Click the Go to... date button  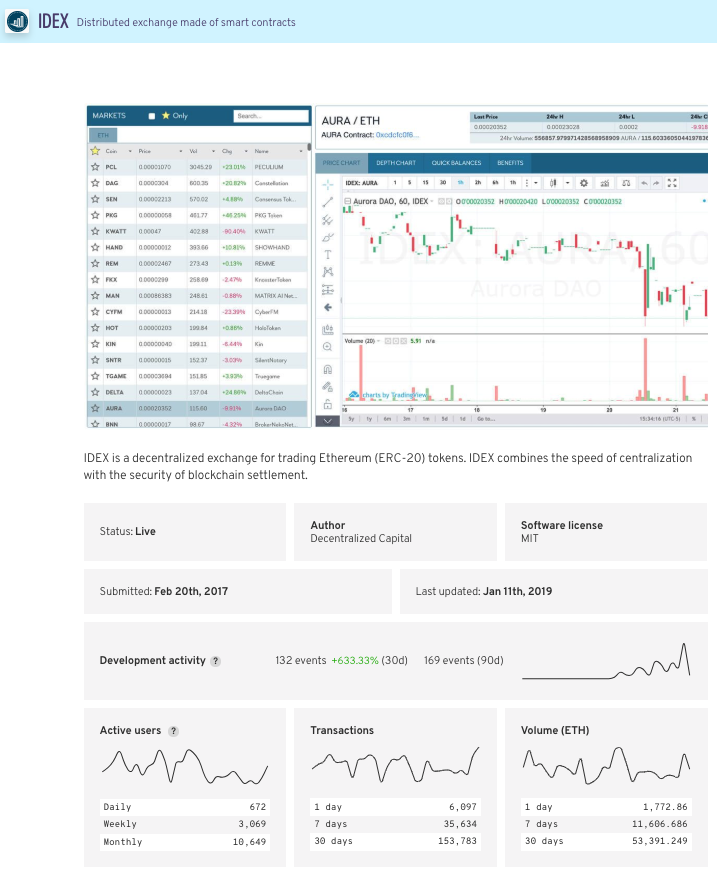pyautogui.click(x=486, y=419)
